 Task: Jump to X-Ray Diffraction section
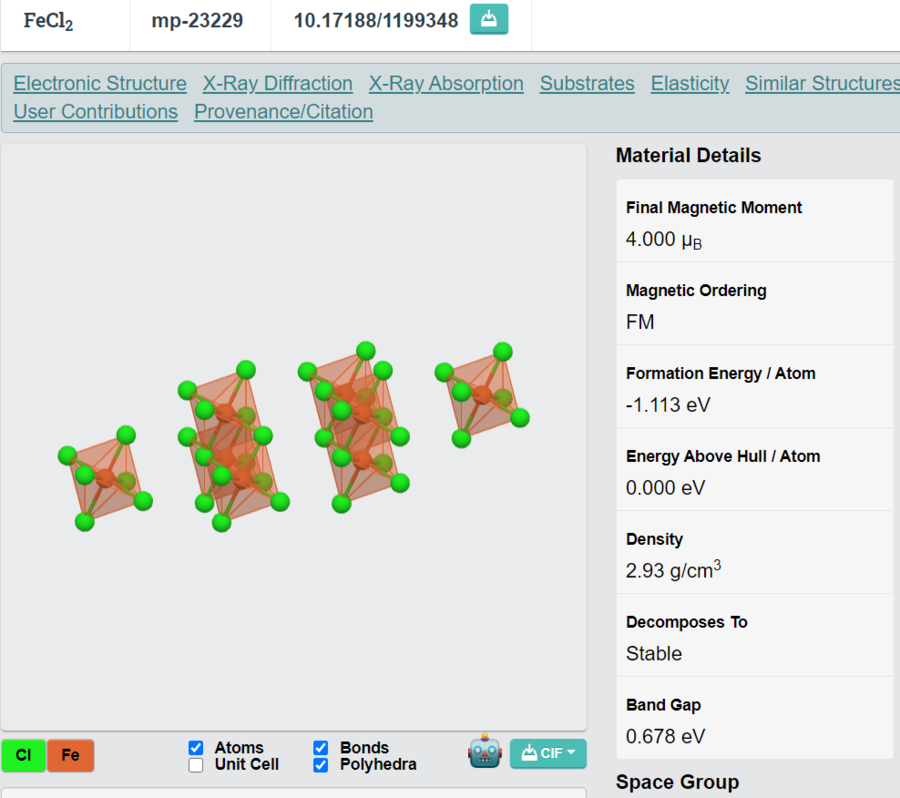pyautogui.click(x=277, y=84)
